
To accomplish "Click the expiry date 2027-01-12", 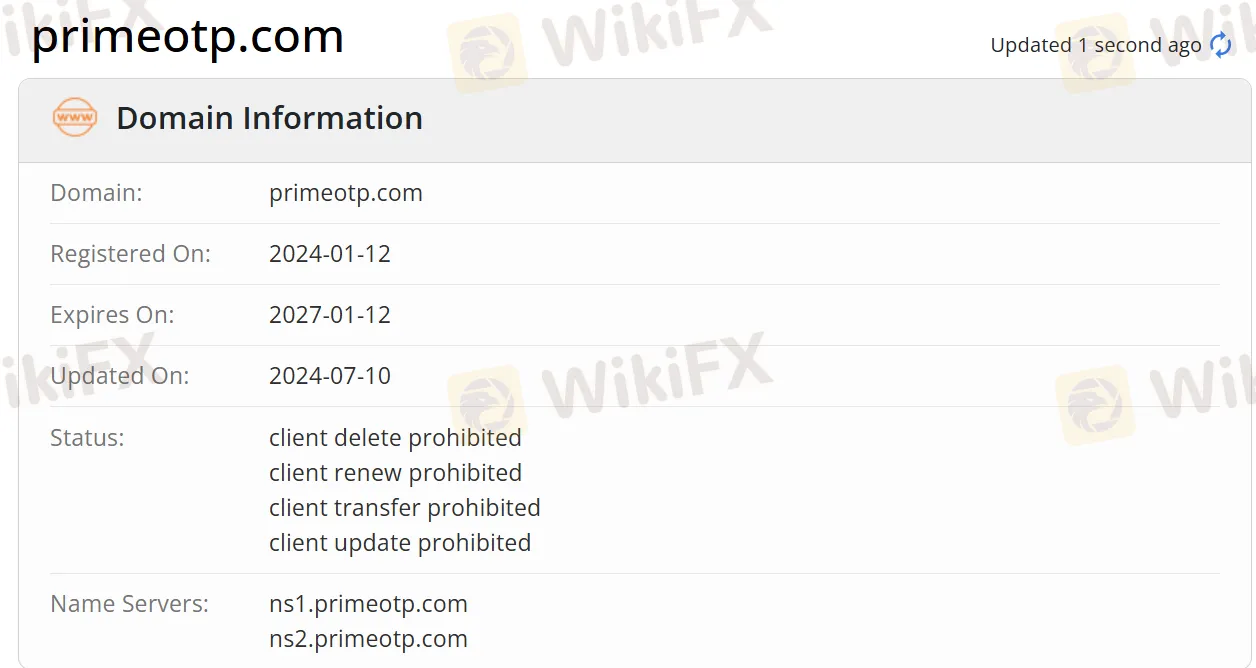I will (x=329, y=315).
